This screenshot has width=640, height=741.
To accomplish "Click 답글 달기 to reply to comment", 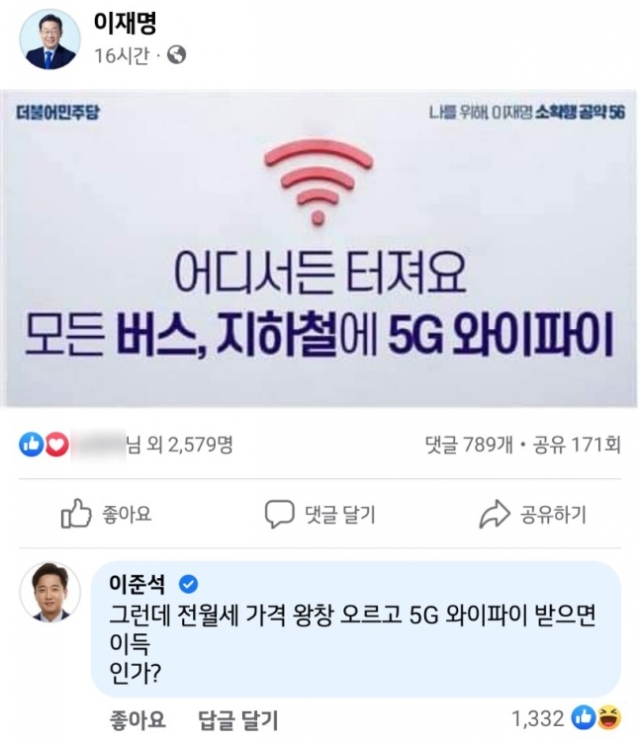I will coord(238,720).
